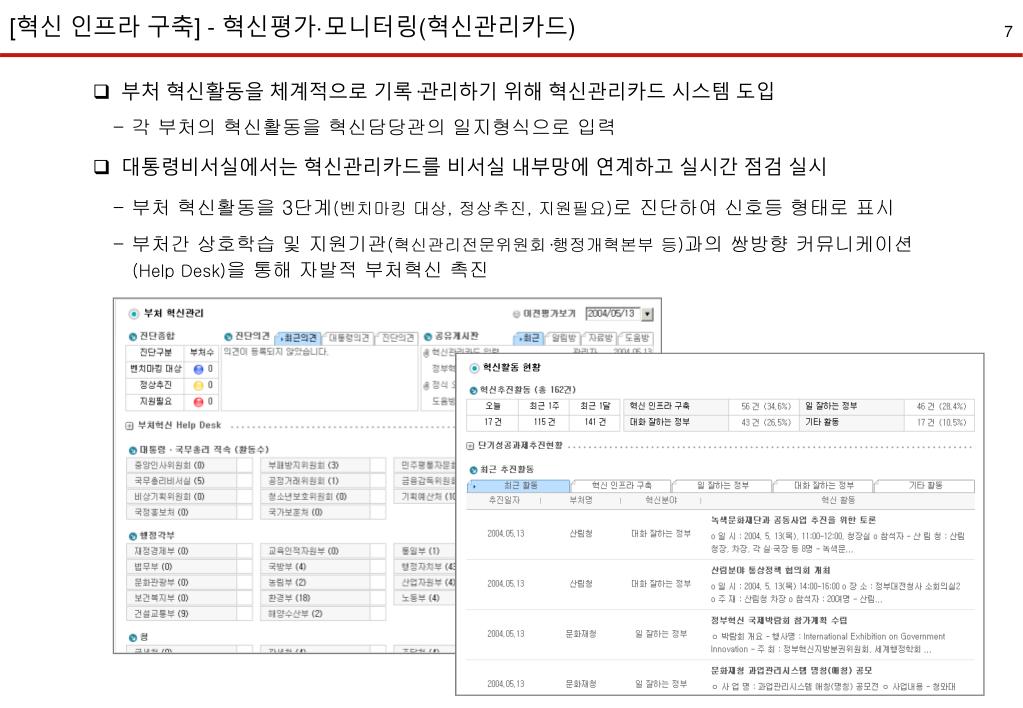The height and width of the screenshot is (708, 1023).
Task: Open 정부혁신 국제박람회 참가계획 수립 entry
Action: pyautogui.click(x=778, y=621)
